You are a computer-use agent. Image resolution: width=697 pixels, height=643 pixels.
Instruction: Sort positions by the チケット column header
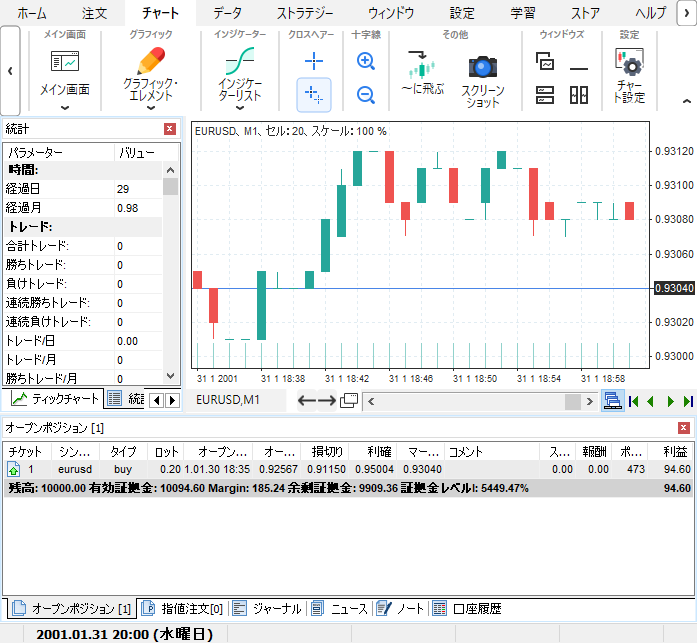pyautogui.click(x=25, y=451)
